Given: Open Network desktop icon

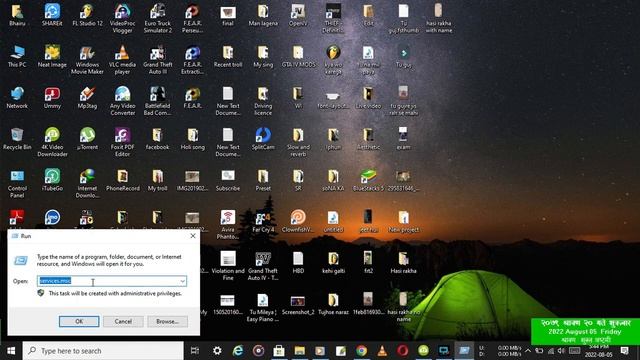Looking at the screenshot, I should pyautogui.click(x=17, y=98).
